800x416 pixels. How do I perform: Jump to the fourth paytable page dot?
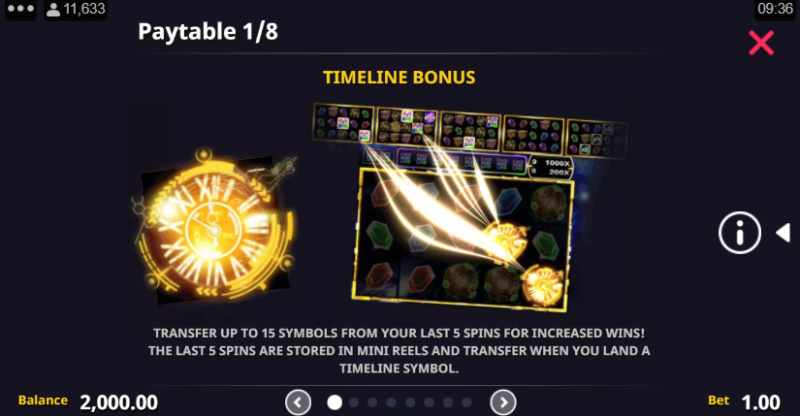coord(391,403)
